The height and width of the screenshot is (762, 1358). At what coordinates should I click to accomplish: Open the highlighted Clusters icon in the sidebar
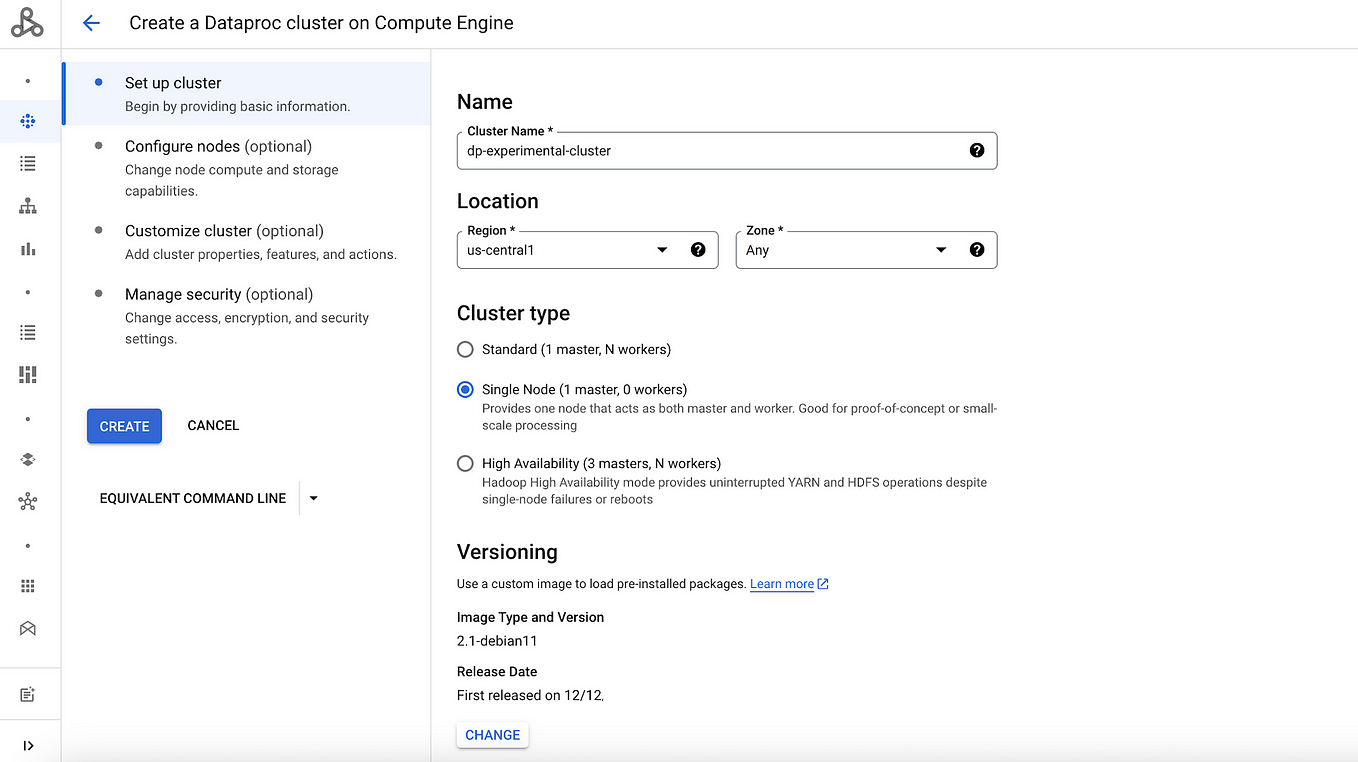tap(28, 122)
